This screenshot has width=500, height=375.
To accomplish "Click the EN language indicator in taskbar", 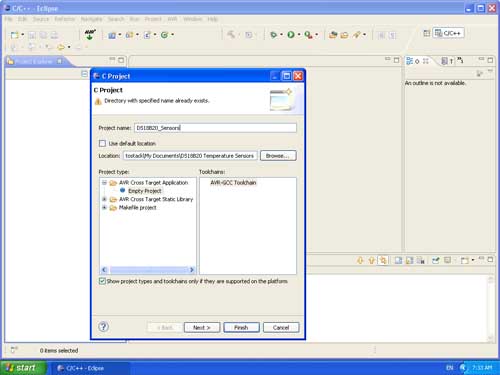I will pos(449,368).
